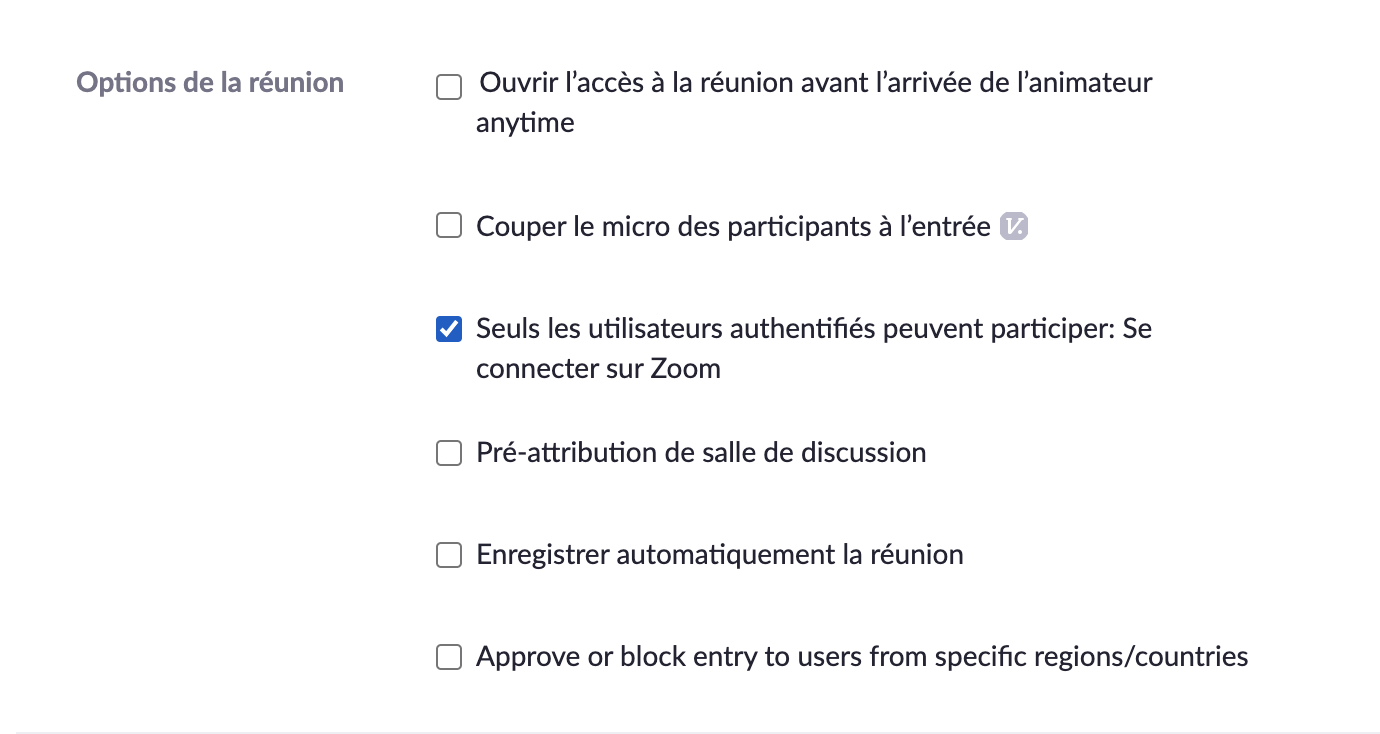The image size is (1380, 734).
Task: Enable opening the meeting before the host arrives
Action: tap(449, 87)
